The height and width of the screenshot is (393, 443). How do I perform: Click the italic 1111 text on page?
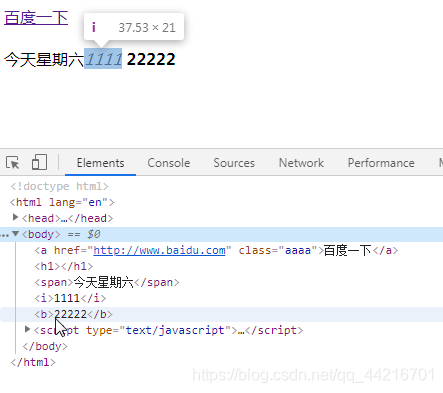point(103,59)
